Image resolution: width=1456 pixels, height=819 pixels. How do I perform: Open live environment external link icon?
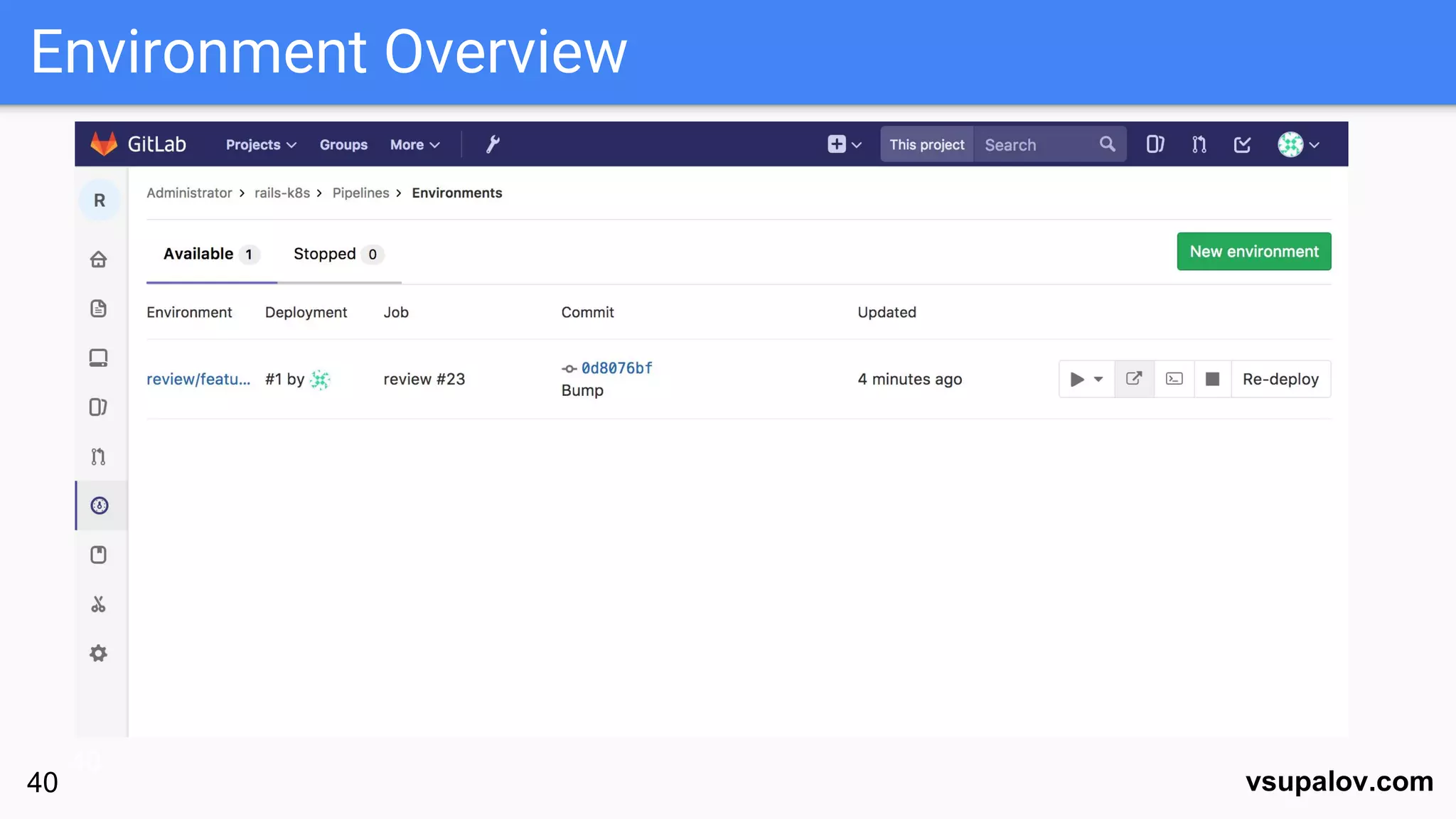pyautogui.click(x=1134, y=379)
